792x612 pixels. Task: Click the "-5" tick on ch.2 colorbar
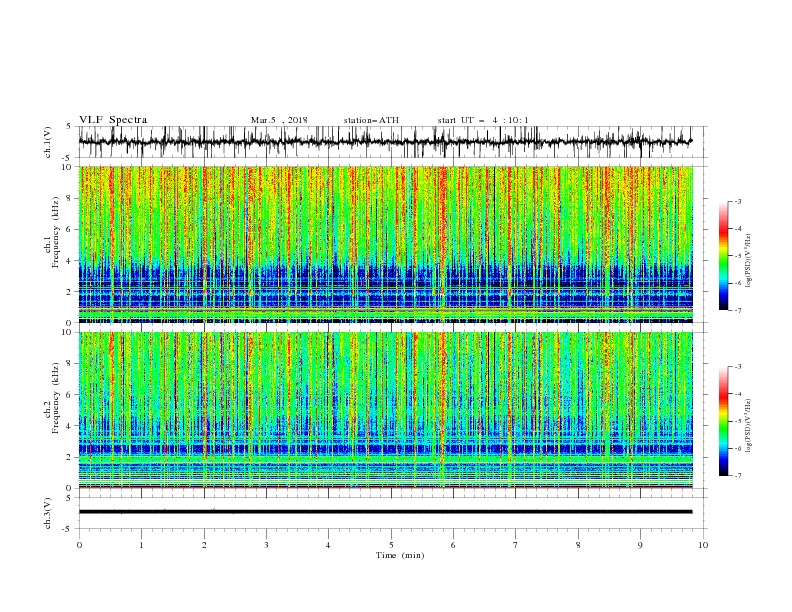tap(737, 421)
